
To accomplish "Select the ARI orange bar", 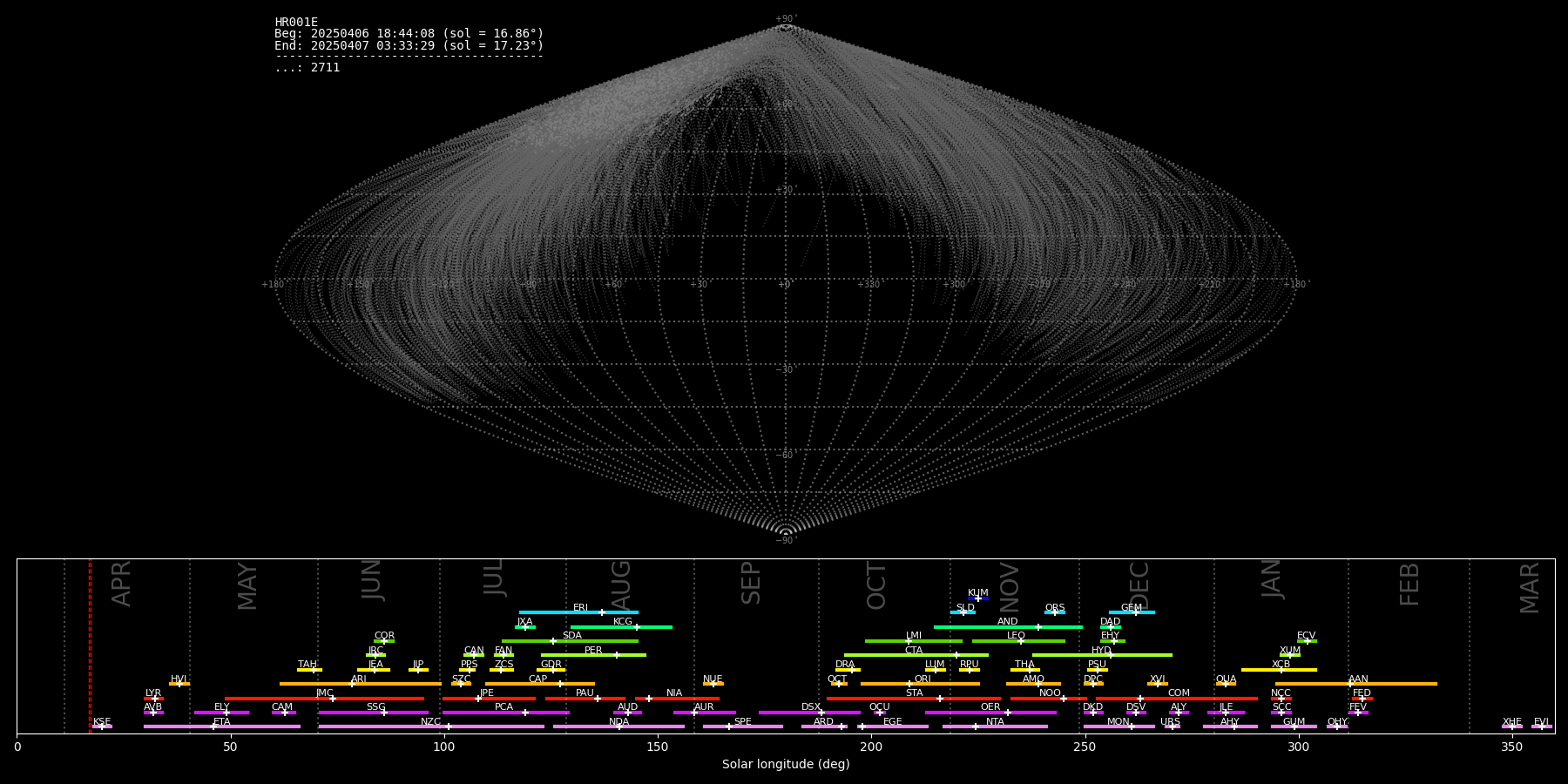I will point(361,684).
